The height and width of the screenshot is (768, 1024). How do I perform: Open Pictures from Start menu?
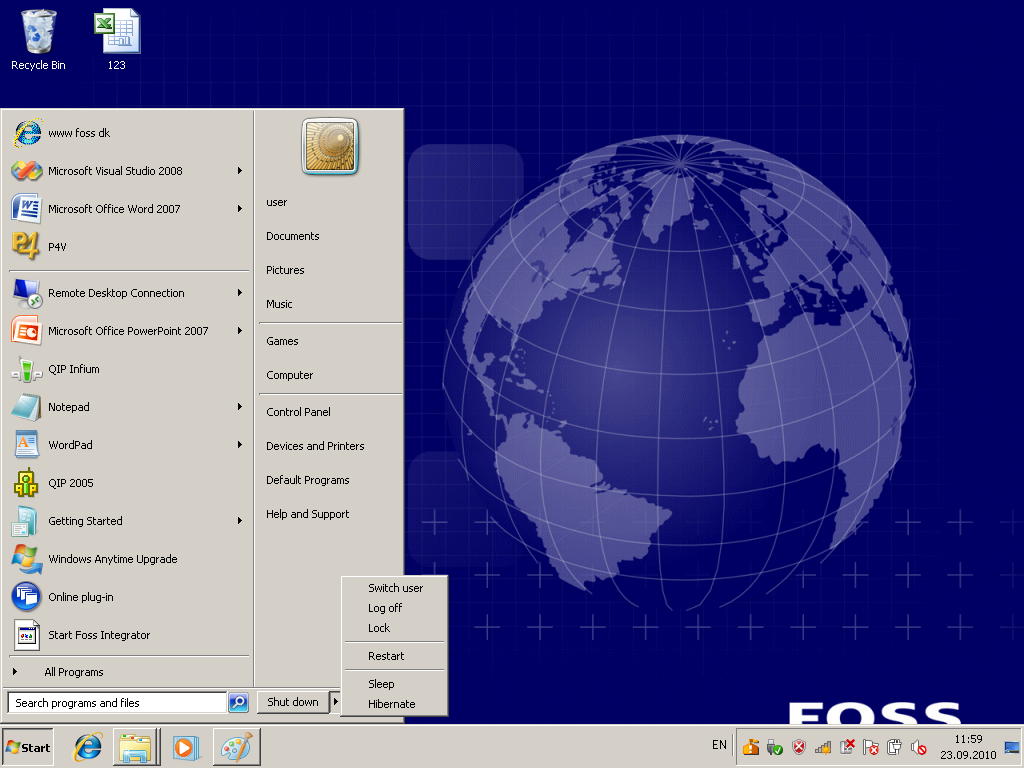[x=285, y=270]
